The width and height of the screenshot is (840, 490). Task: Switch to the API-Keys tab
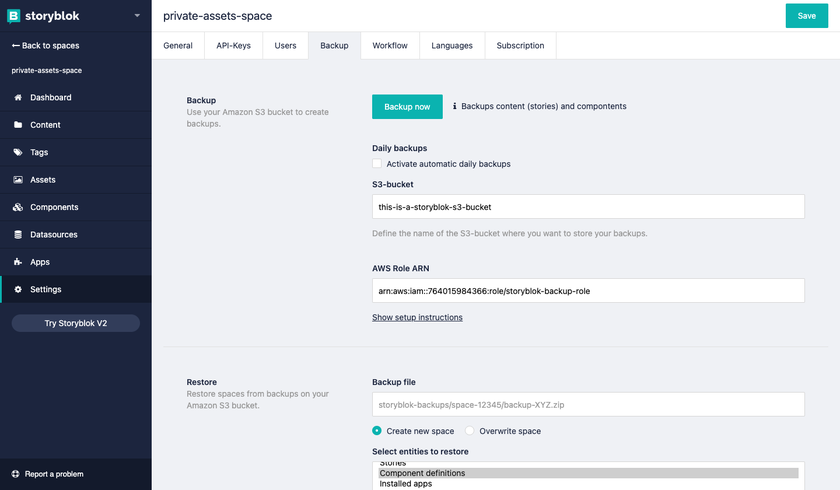[234, 46]
